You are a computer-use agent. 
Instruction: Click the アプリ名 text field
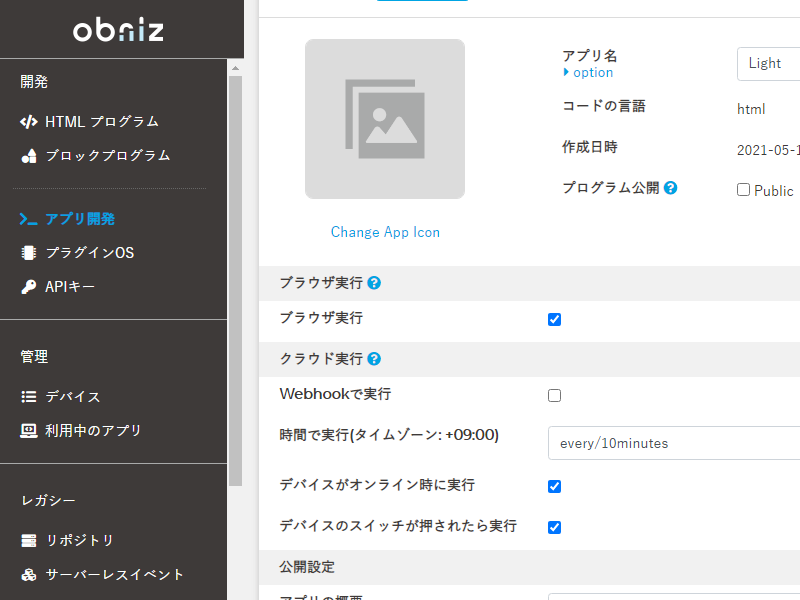coord(769,63)
